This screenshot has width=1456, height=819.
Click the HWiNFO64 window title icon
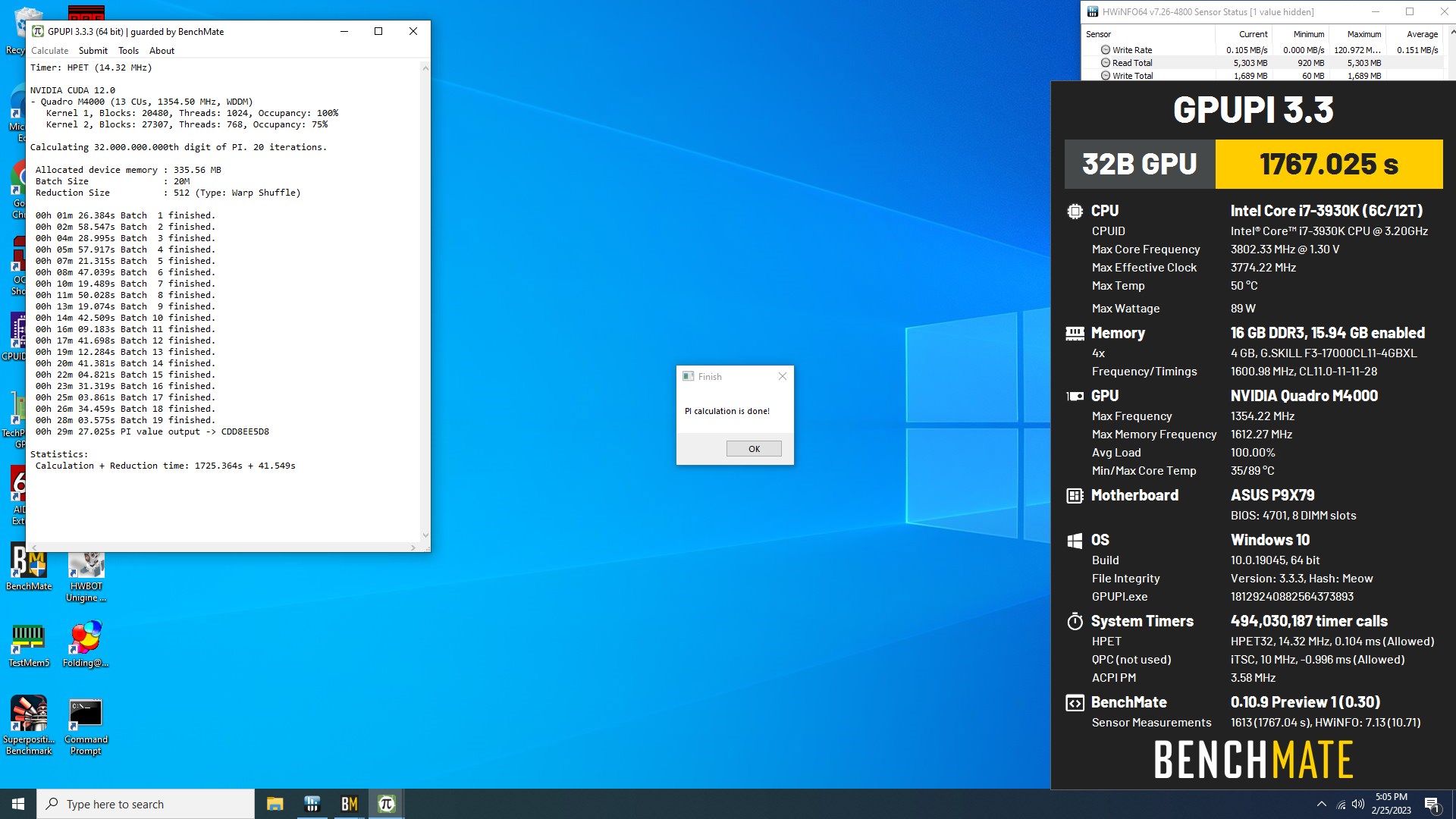(x=1093, y=11)
